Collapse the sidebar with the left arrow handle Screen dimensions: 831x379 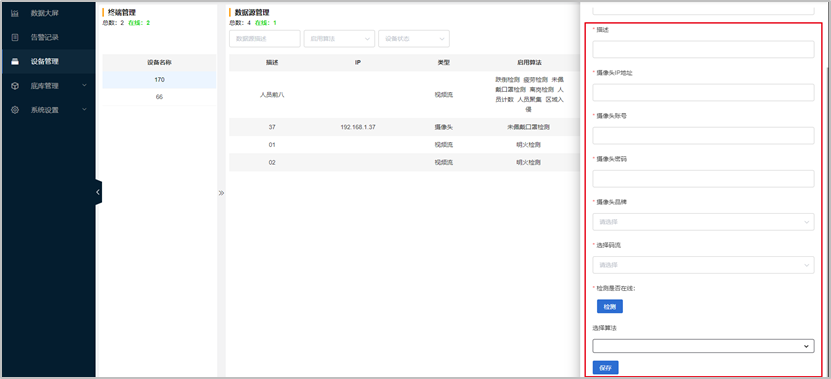click(x=98, y=192)
